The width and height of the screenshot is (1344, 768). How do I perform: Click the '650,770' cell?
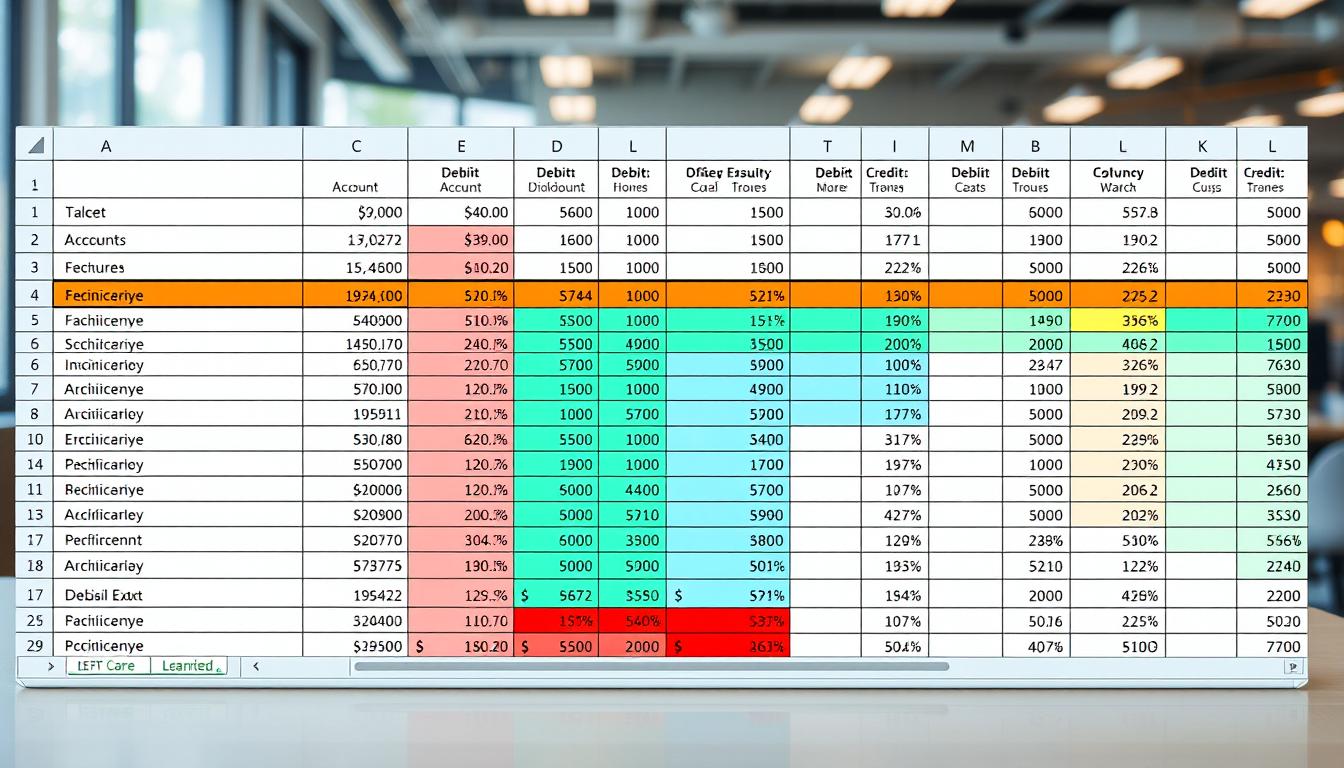click(356, 365)
